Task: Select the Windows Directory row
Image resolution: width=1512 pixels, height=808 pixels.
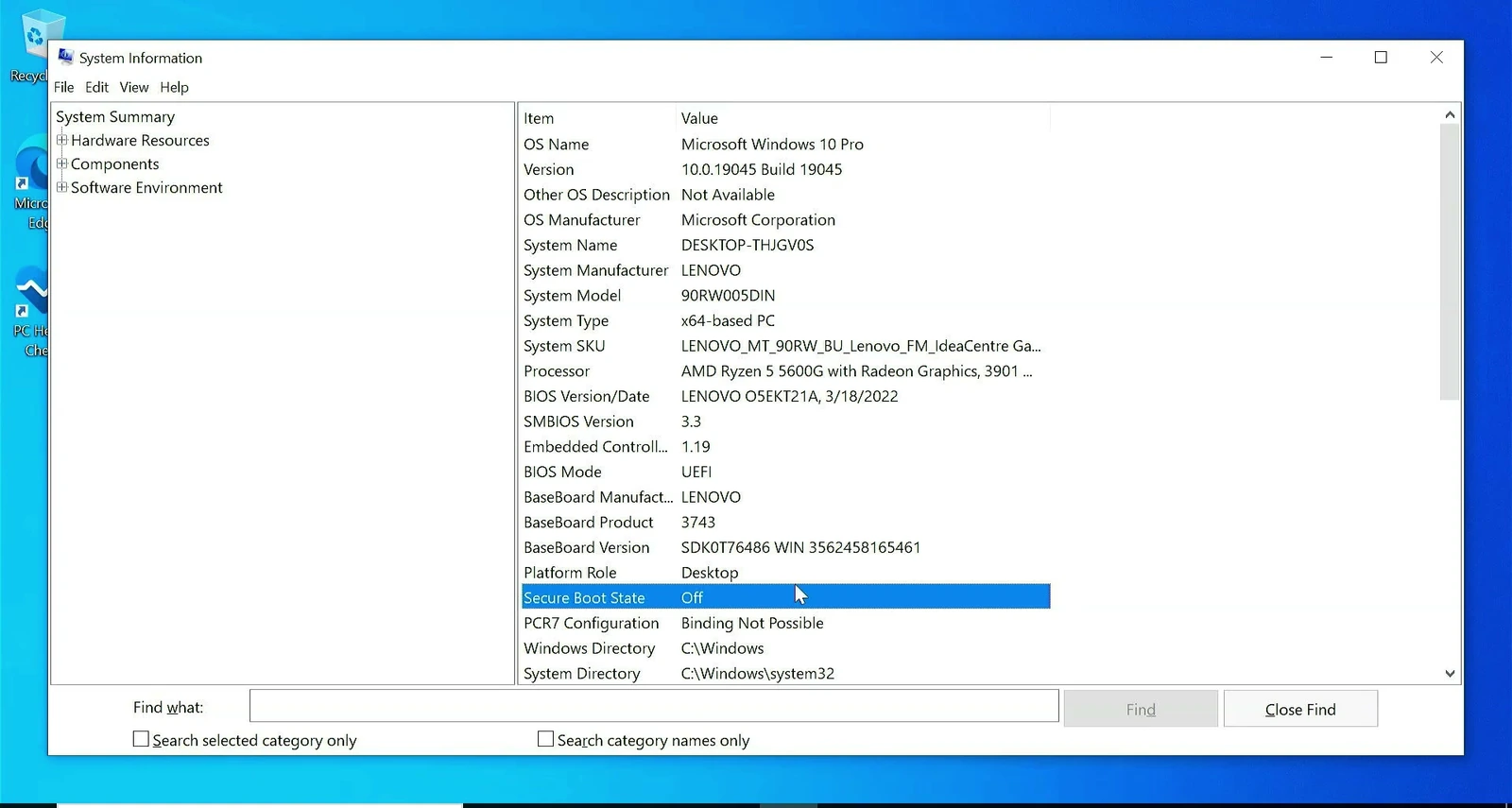Action: coord(786,648)
